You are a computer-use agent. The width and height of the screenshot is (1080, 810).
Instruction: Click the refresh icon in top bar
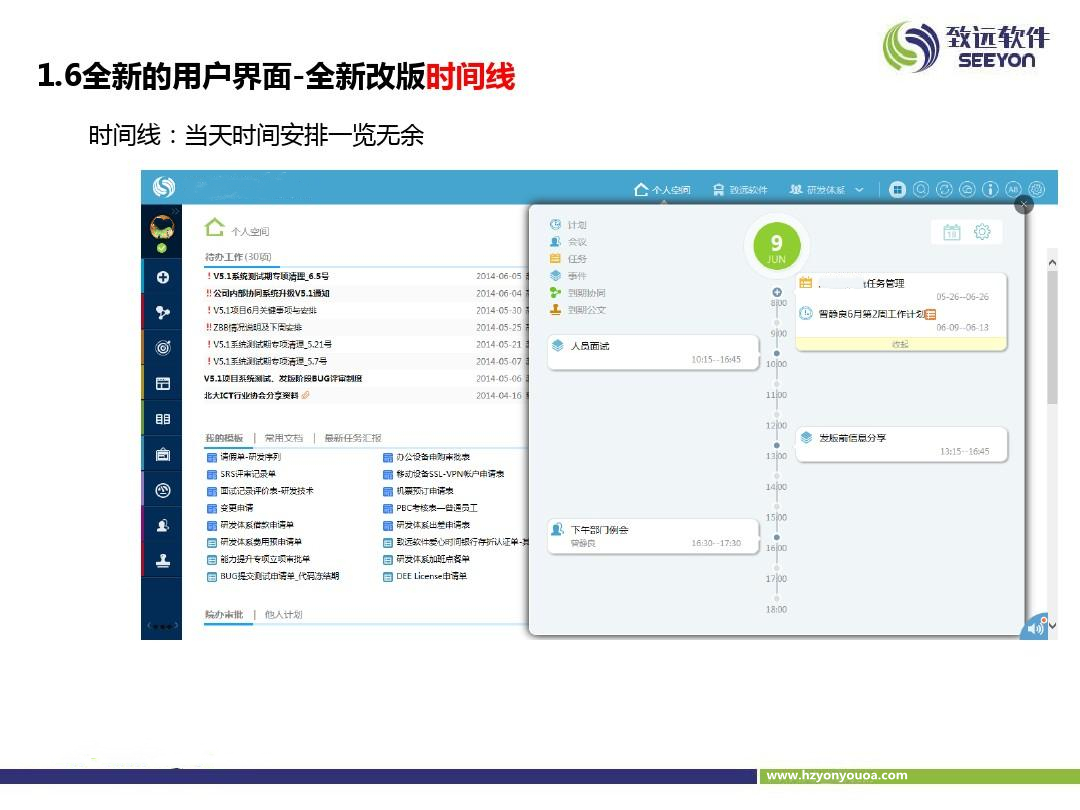click(944, 189)
